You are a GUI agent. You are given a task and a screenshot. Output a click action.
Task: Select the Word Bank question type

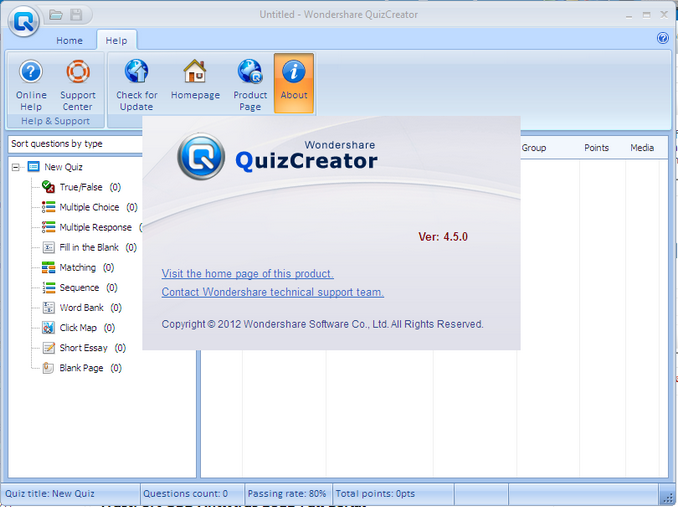(x=82, y=308)
